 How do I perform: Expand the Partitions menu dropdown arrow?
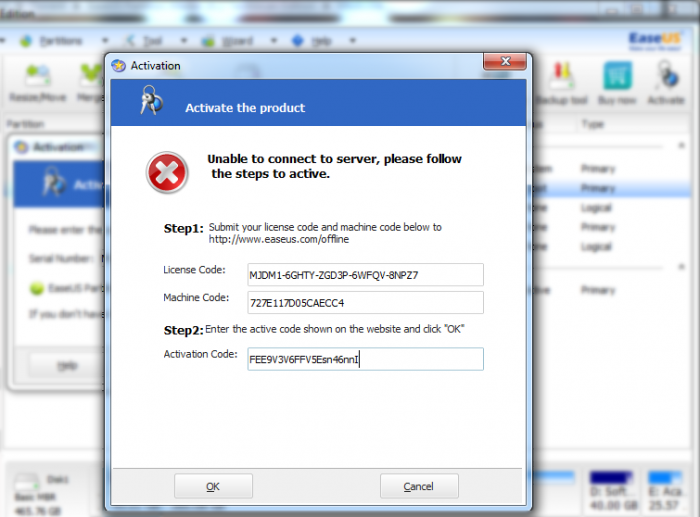(x=105, y=41)
